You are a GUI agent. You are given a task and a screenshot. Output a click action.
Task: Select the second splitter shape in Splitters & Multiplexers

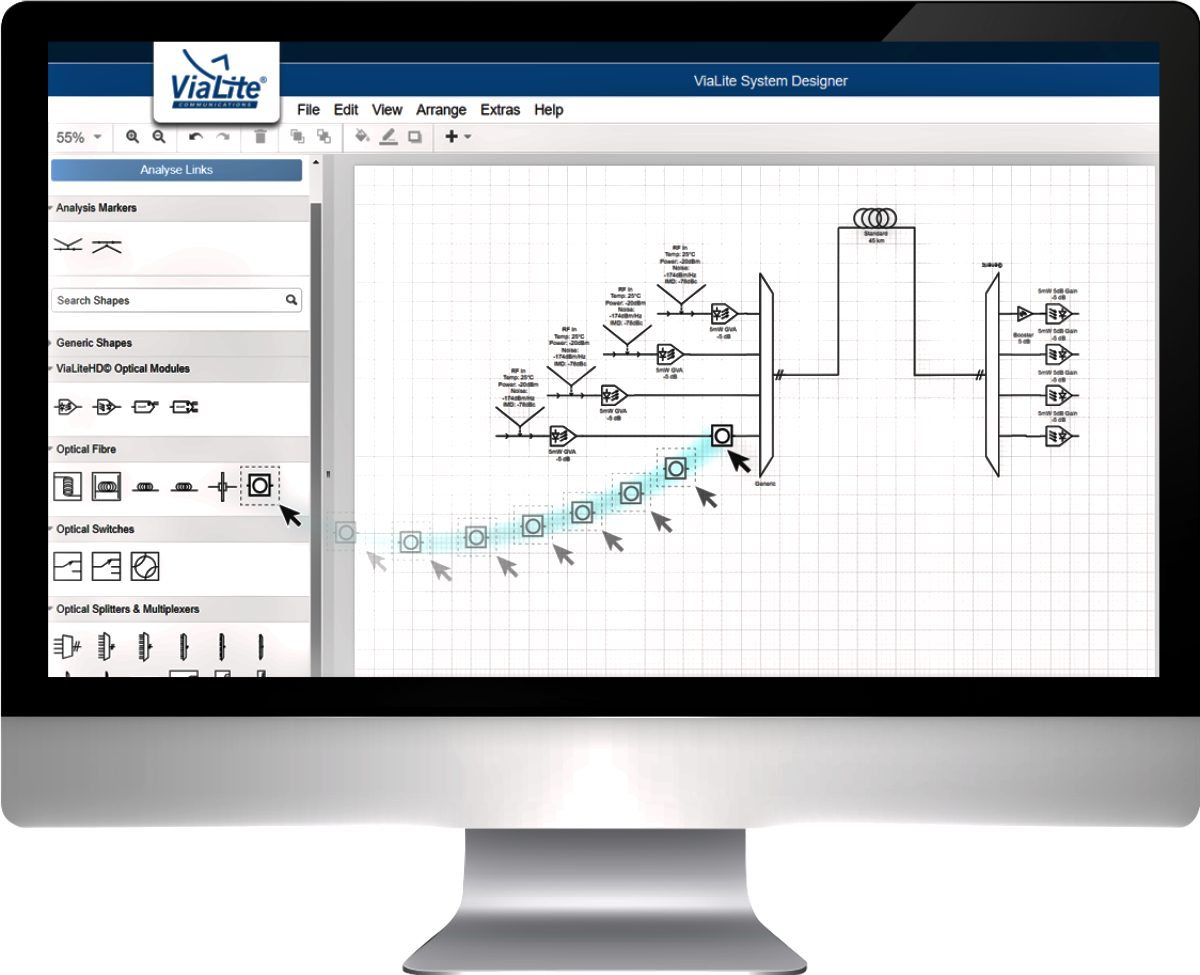(x=106, y=647)
